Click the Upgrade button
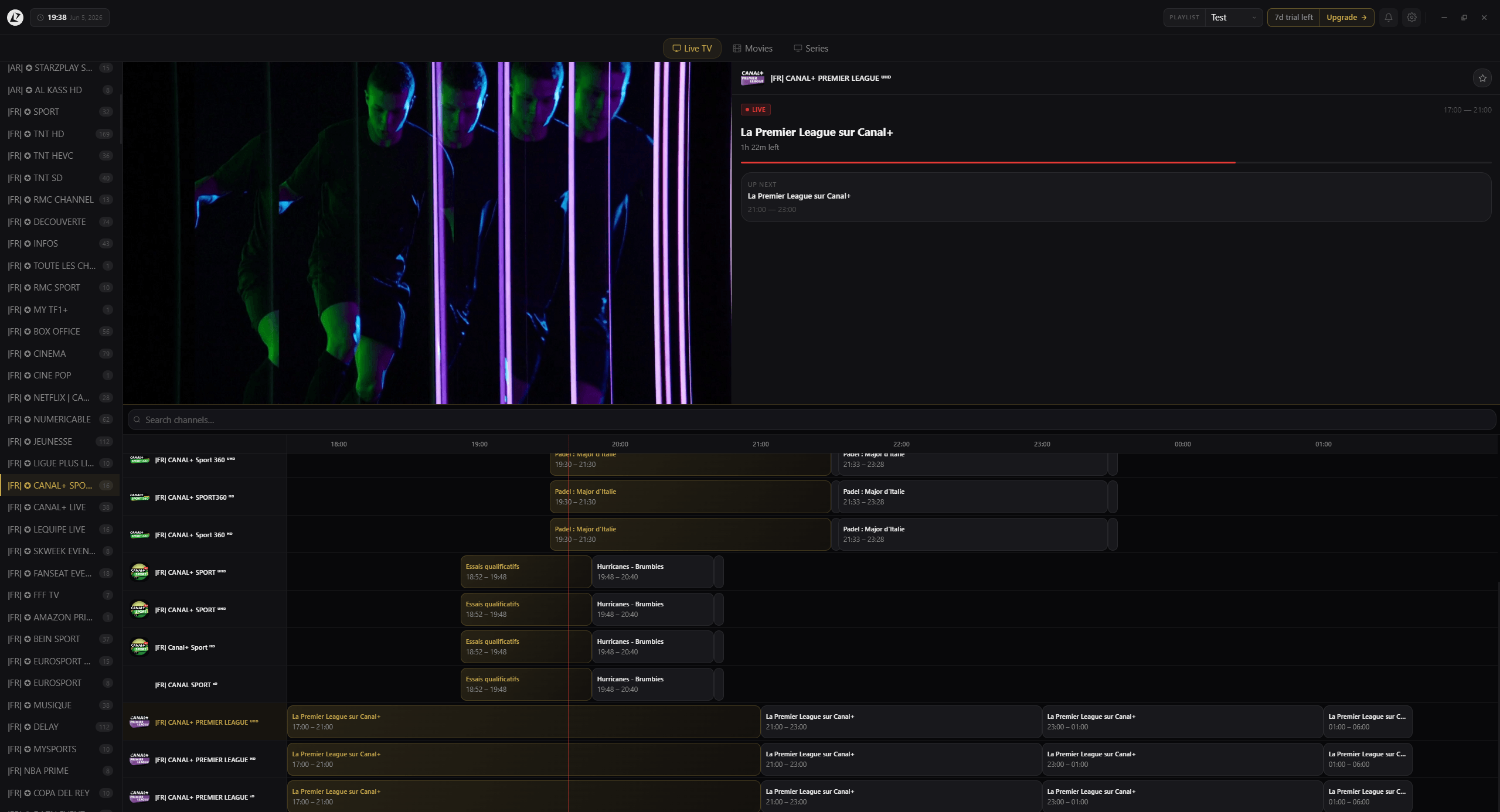The height and width of the screenshot is (812, 1500). coord(1346,18)
